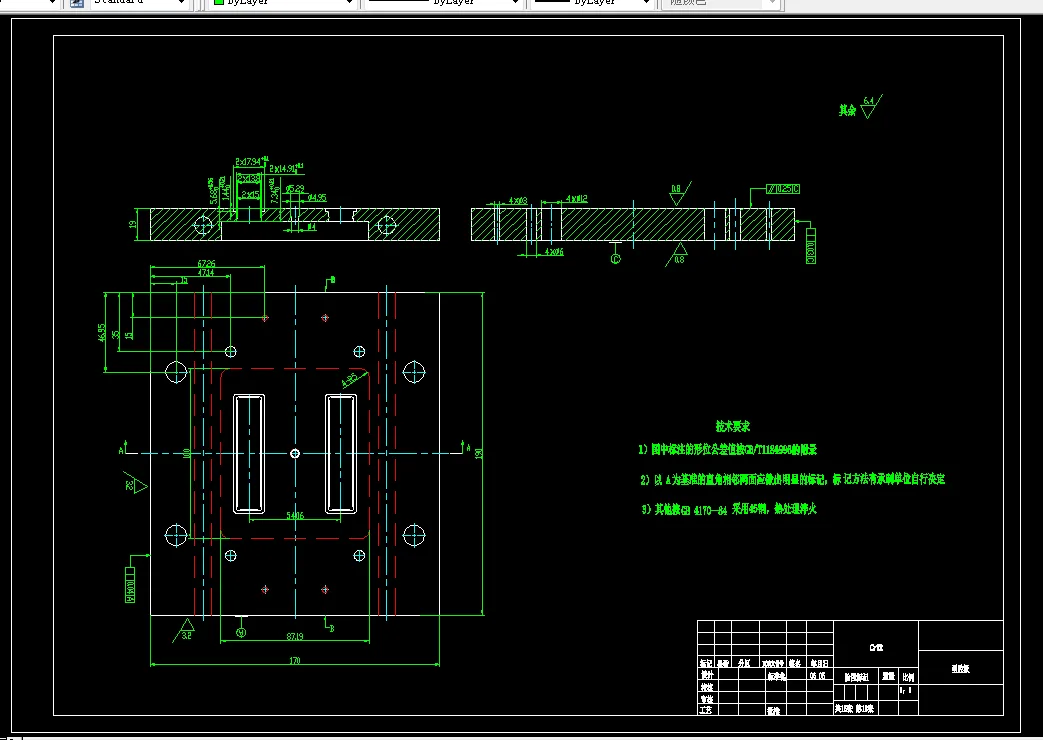Viewport: 1043px width, 740px height.
Task: Open the ByLayer lineweight dropdown
Action: click(592, 2)
